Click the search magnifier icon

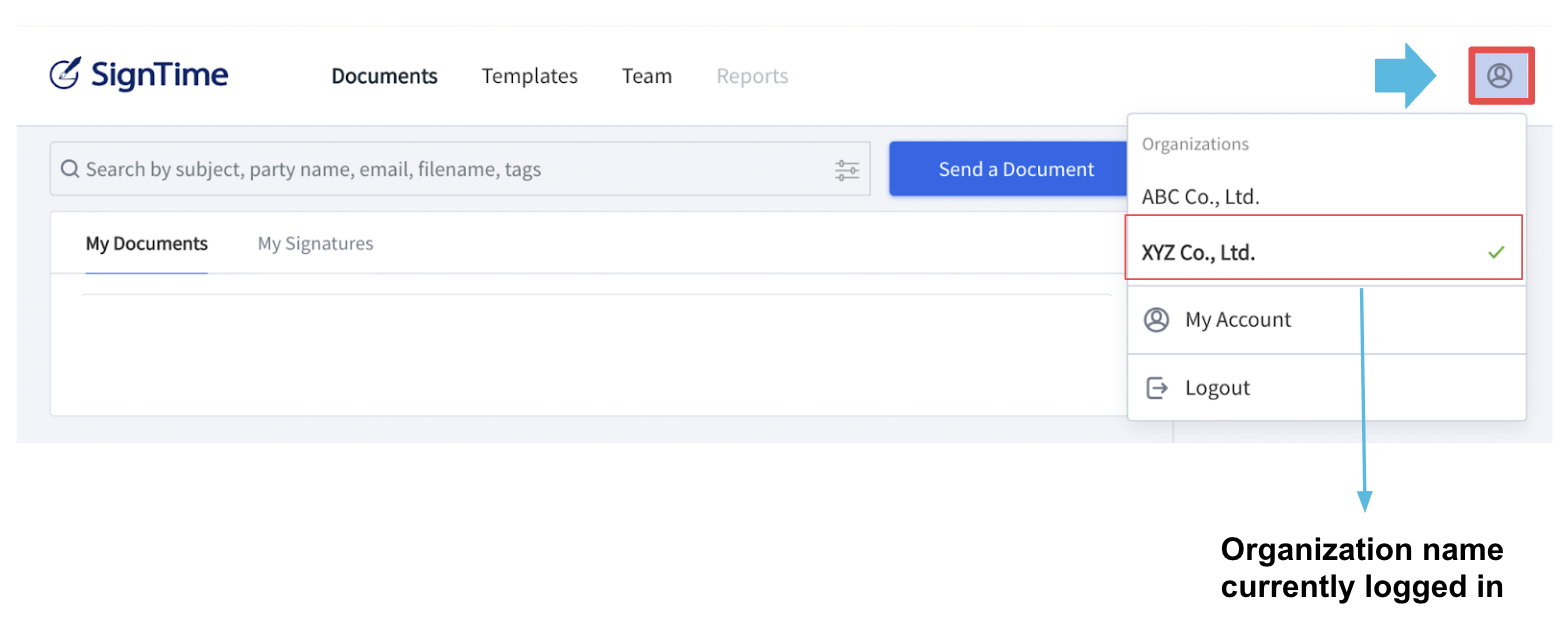click(x=70, y=169)
